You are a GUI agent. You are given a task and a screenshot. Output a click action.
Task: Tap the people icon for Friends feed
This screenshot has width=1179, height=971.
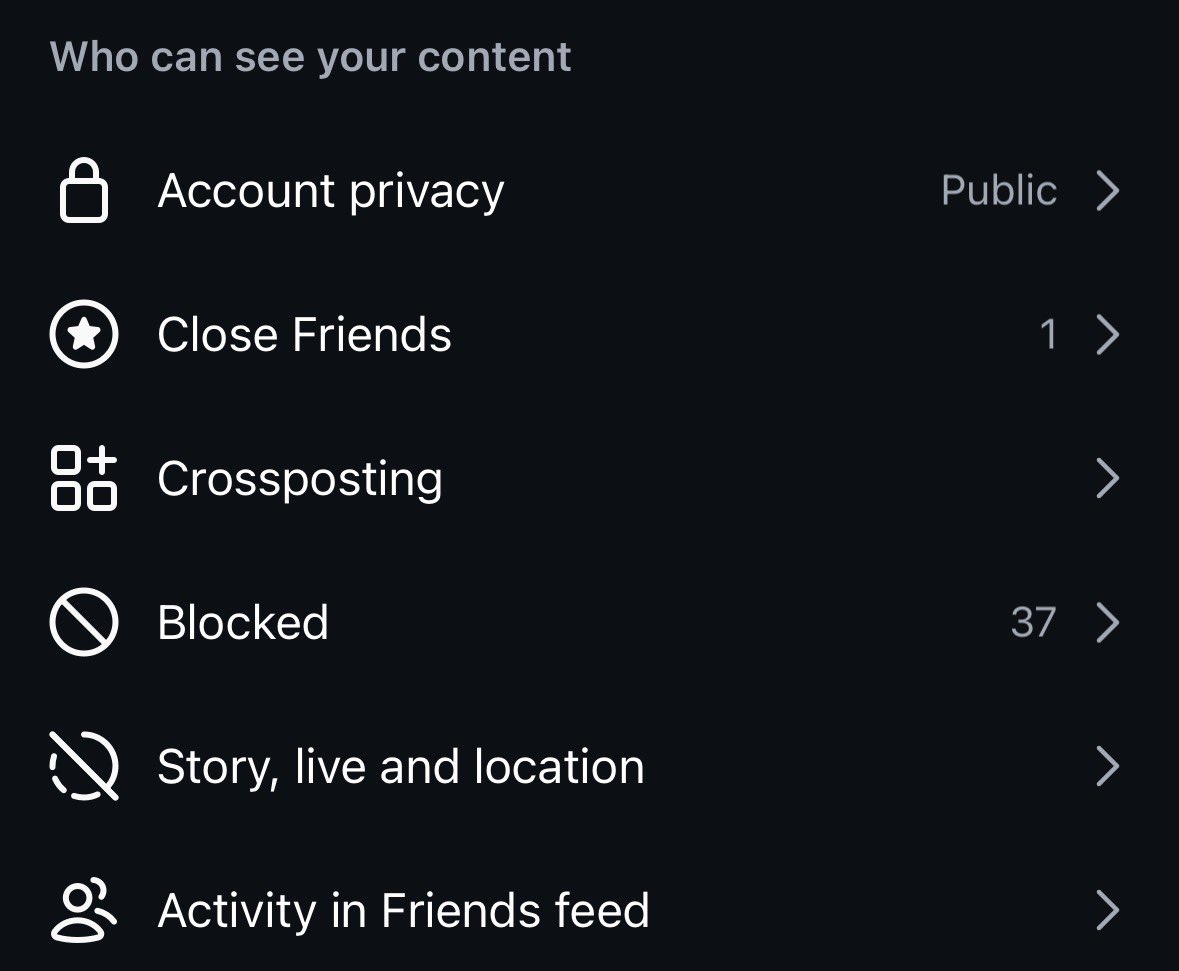click(83, 910)
